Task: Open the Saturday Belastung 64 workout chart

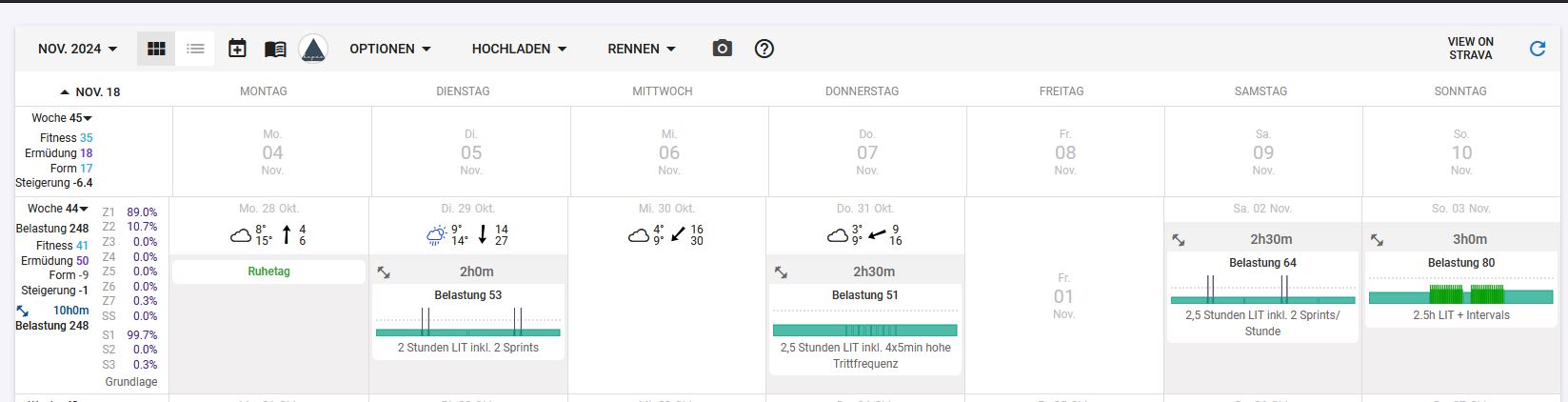Action: point(1262,290)
